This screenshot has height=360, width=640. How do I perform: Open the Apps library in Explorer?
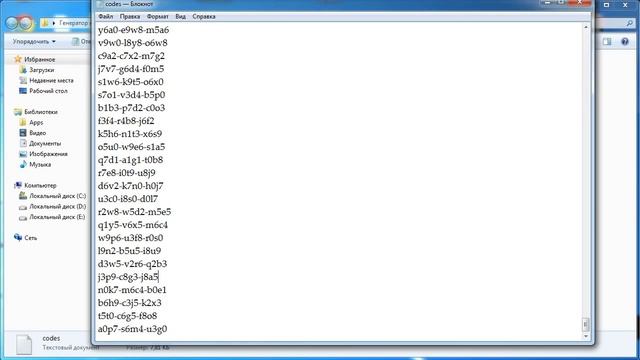pos(36,122)
